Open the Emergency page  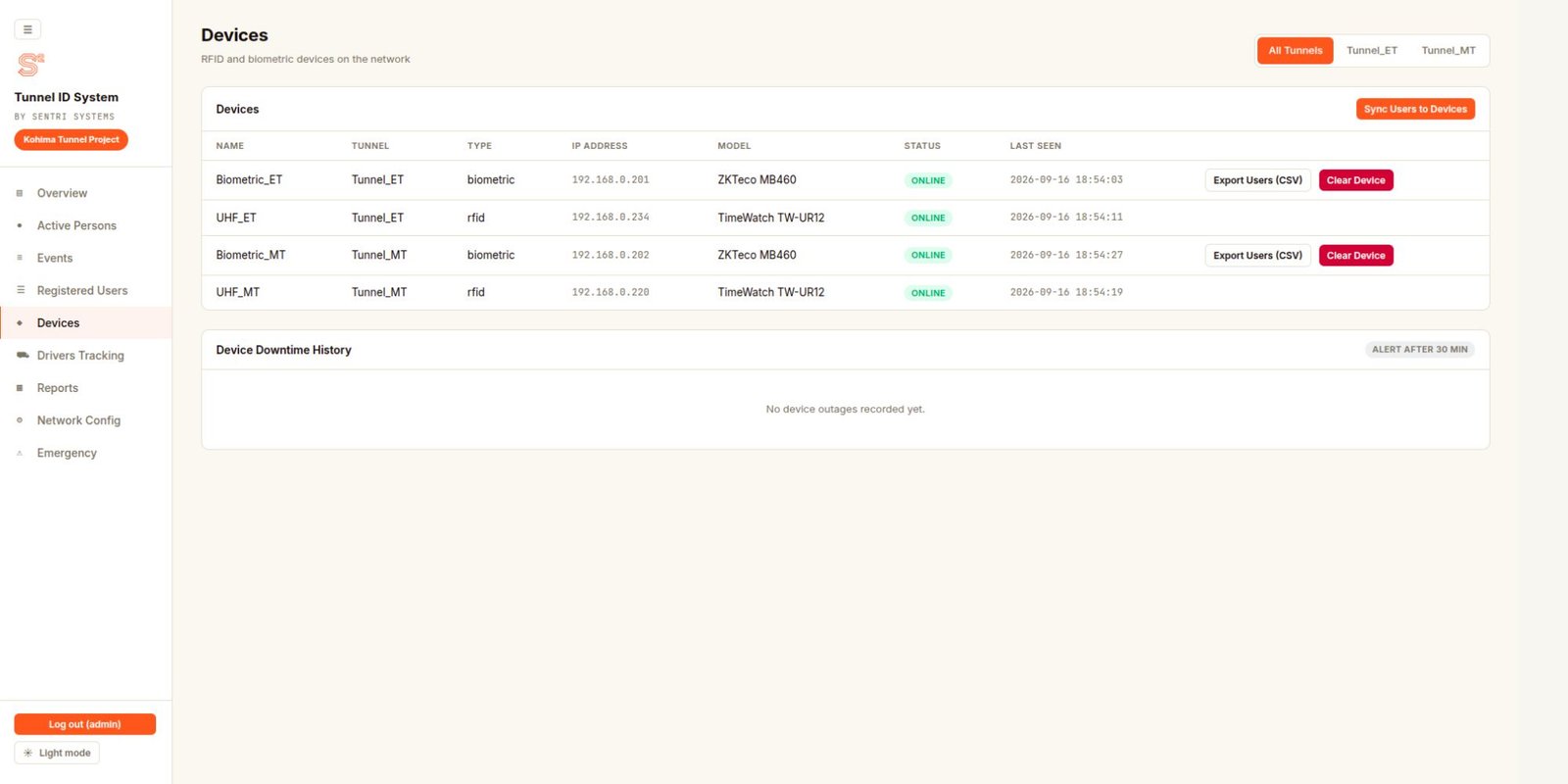tap(86, 453)
